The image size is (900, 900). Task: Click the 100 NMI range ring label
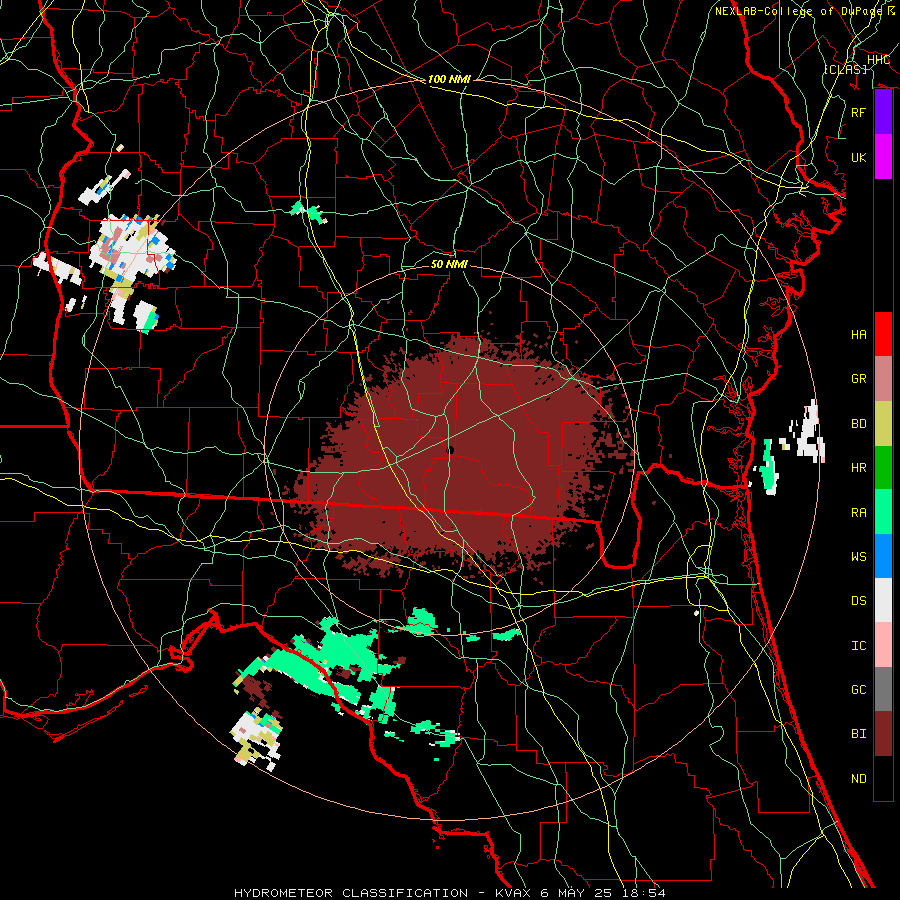pos(449,79)
